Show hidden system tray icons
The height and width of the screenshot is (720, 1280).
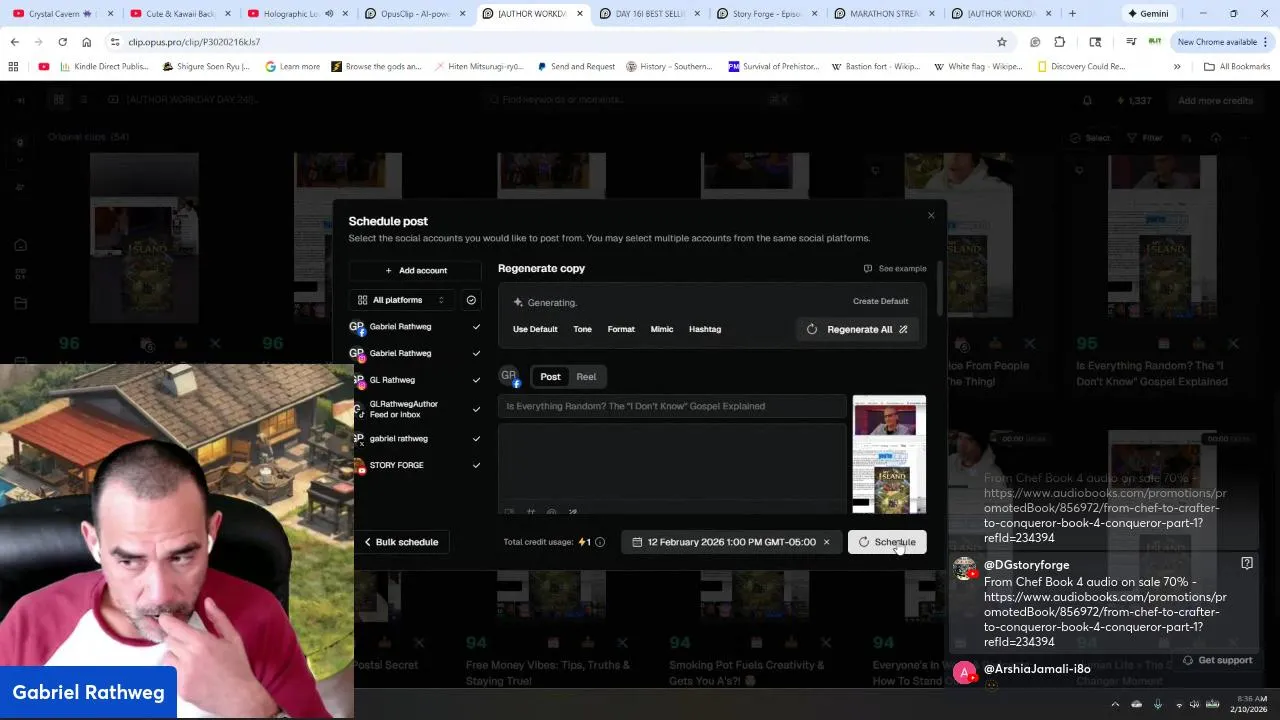tap(1115, 704)
